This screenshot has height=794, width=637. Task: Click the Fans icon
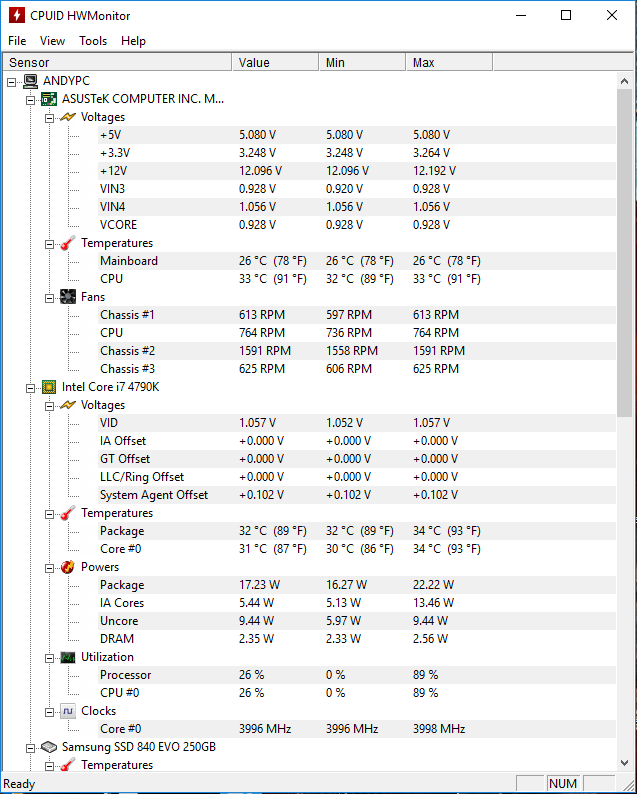(x=68, y=297)
